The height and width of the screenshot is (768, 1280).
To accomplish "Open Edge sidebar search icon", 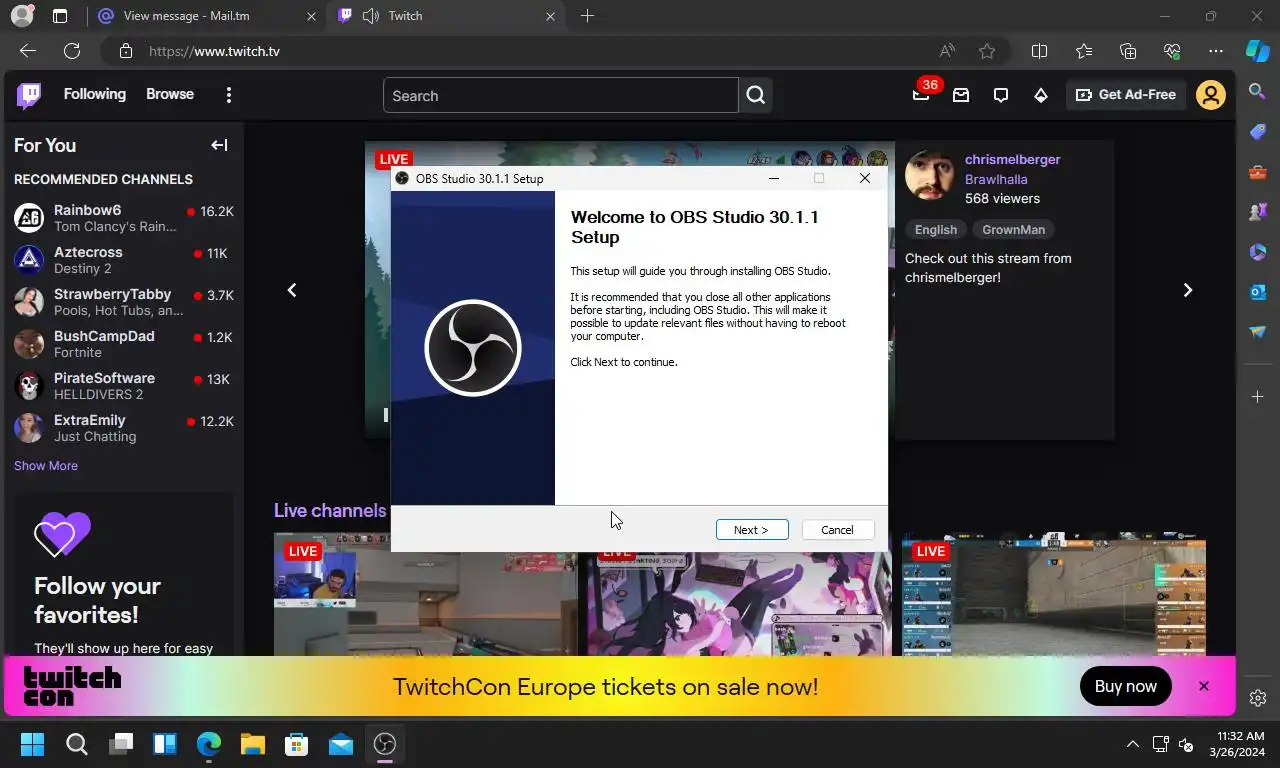I will coord(1258,92).
